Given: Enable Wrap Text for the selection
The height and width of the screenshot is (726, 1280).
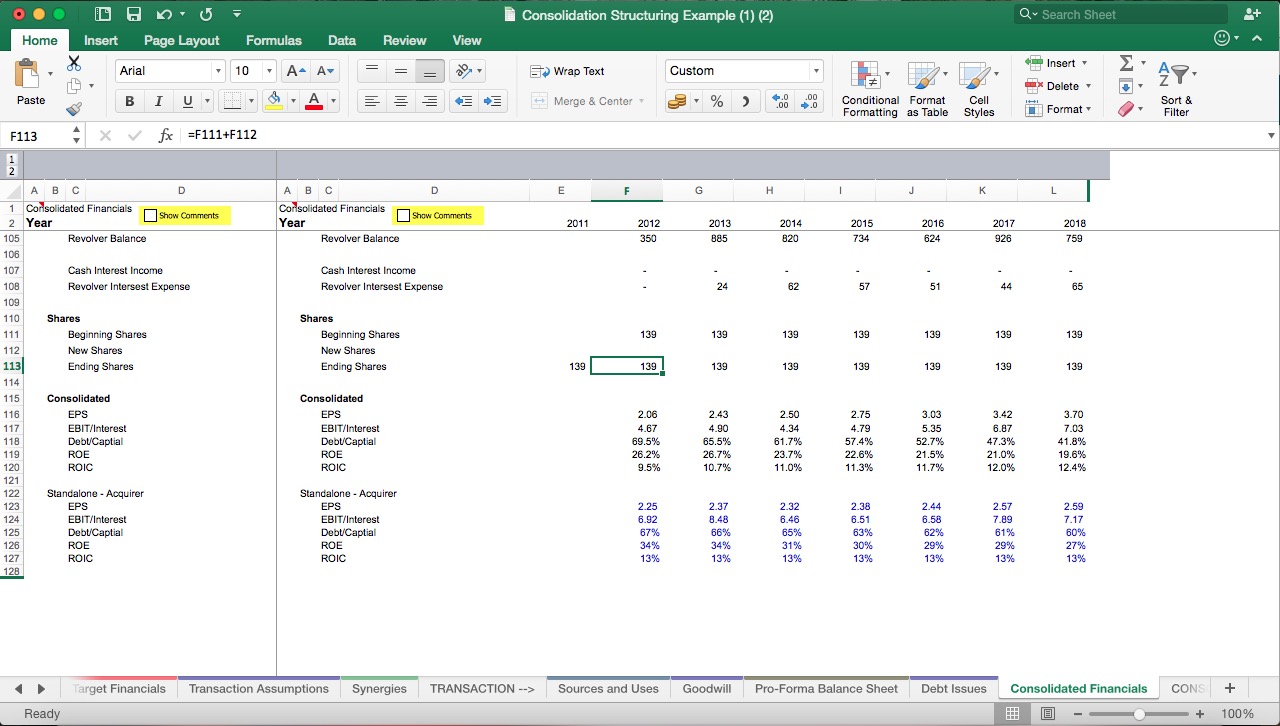Looking at the screenshot, I should coord(577,71).
